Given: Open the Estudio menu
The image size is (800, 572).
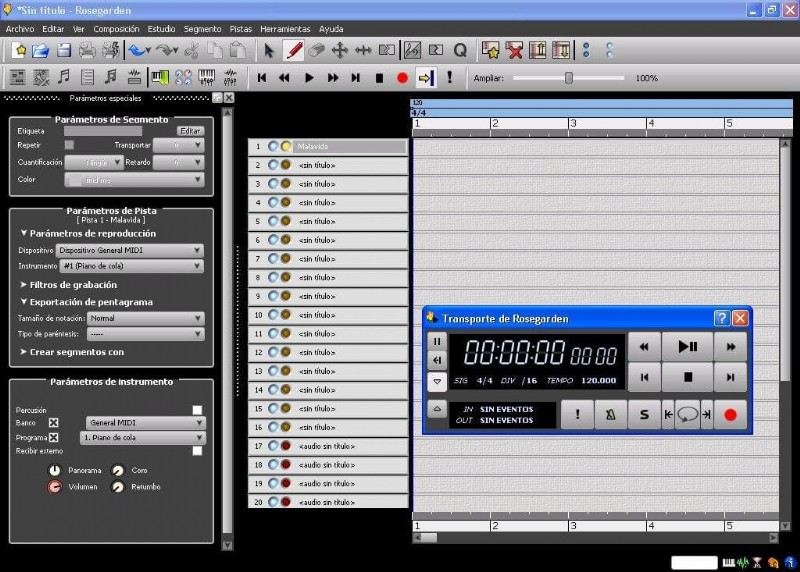Looking at the screenshot, I should [161, 29].
